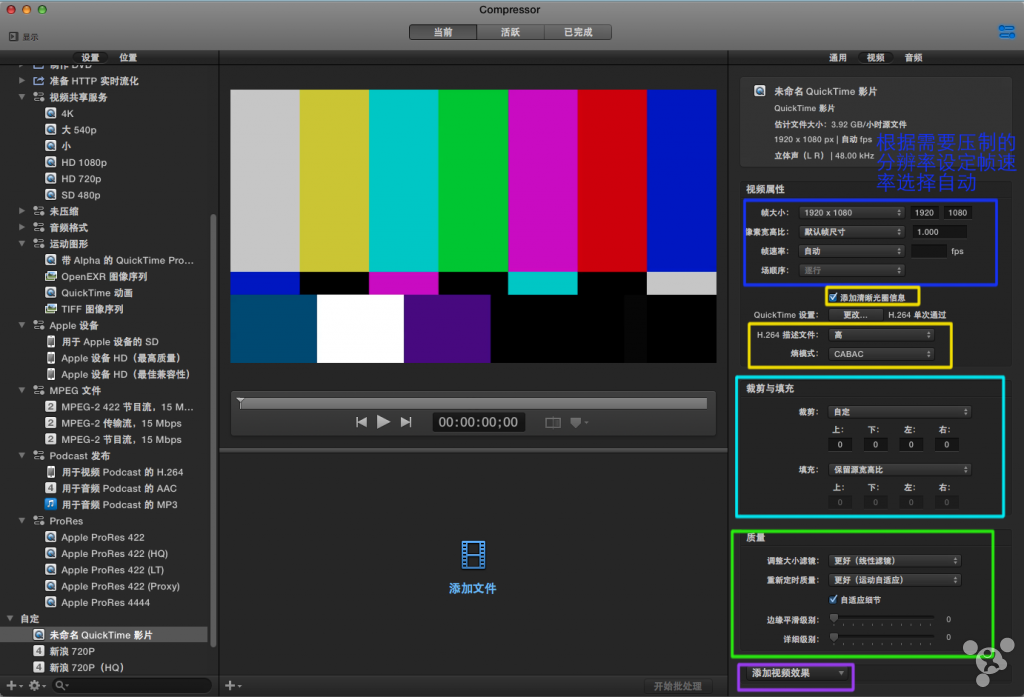
Task: Open the 添加视频效果 button menu
Action: [797, 673]
